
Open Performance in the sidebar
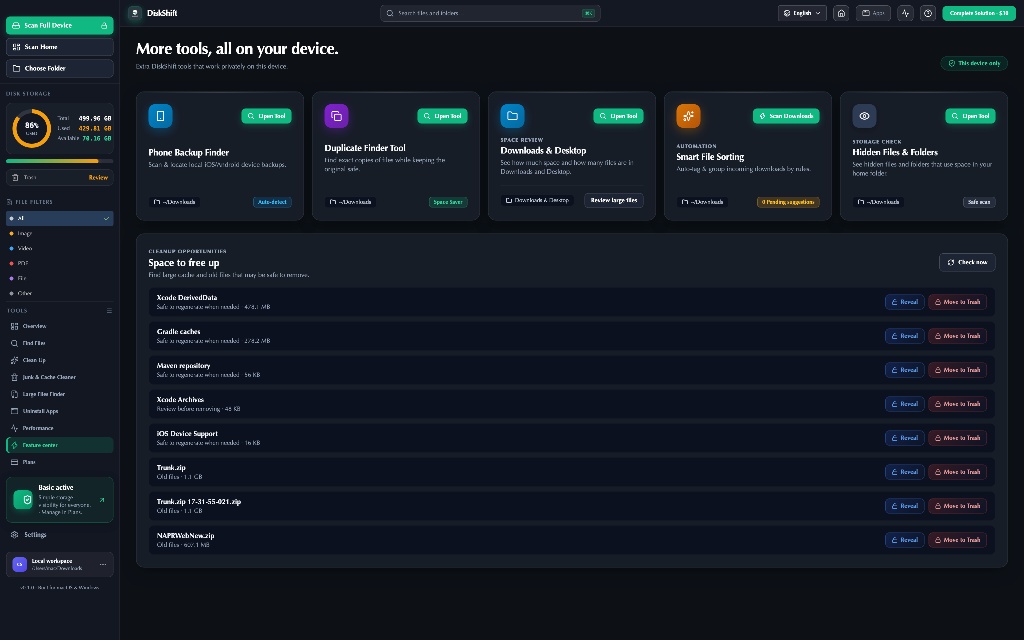tap(59, 428)
